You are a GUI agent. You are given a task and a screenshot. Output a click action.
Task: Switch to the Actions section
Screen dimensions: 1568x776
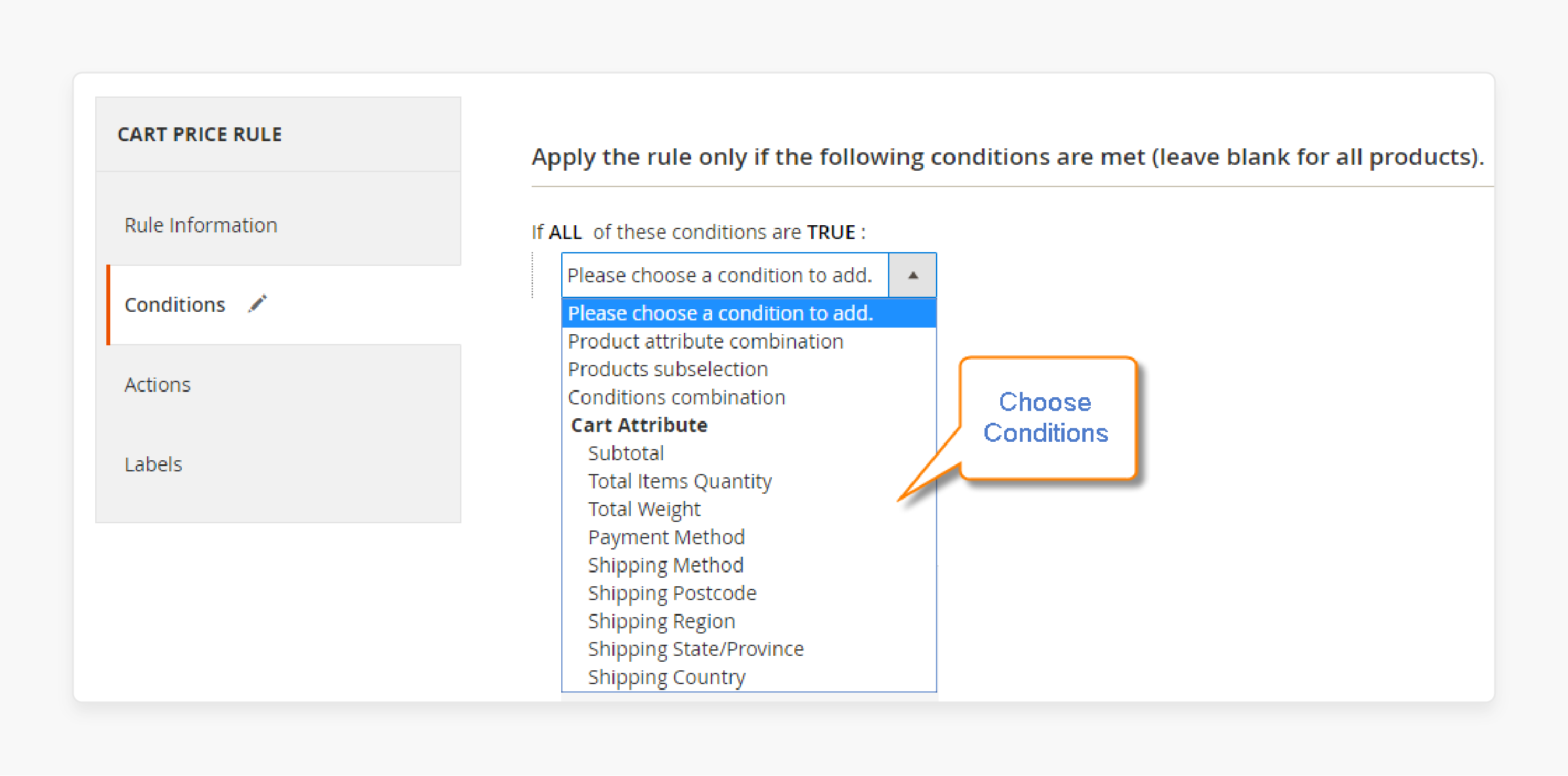[x=158, y=384]
